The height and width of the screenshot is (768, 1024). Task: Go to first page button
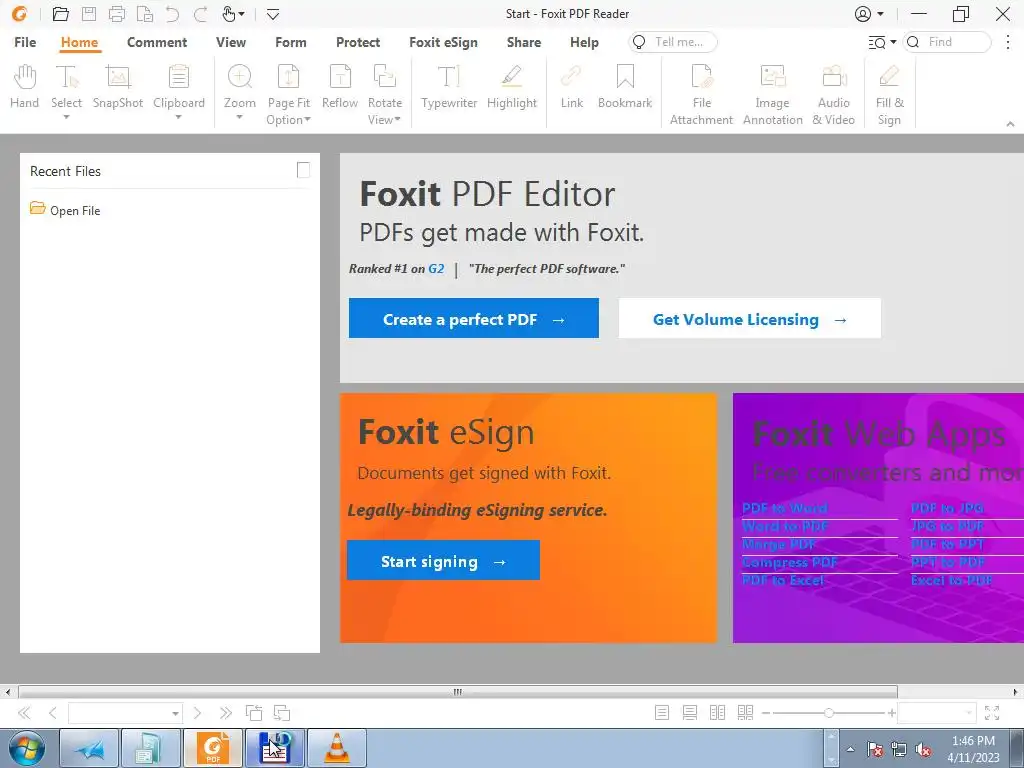tap(24, 712)
